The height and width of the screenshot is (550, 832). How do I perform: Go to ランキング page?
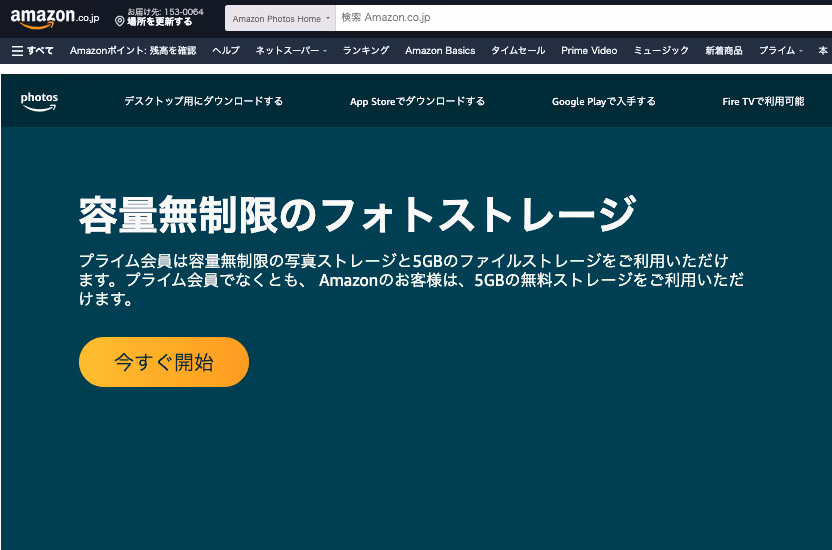(x=366, y=50)
